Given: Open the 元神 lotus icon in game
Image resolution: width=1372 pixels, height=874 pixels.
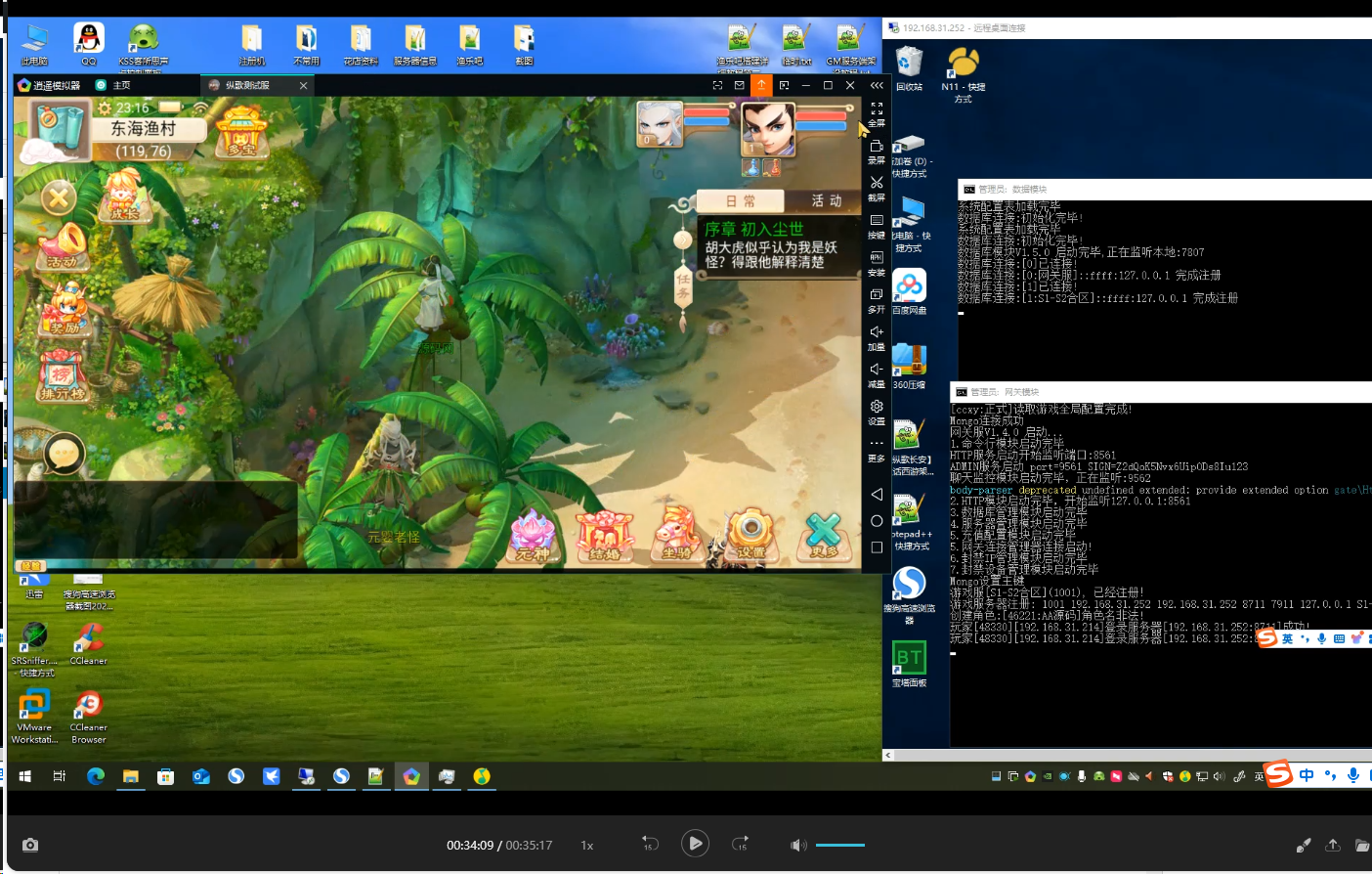Looking at the screenshot, I should pos(533,537).
